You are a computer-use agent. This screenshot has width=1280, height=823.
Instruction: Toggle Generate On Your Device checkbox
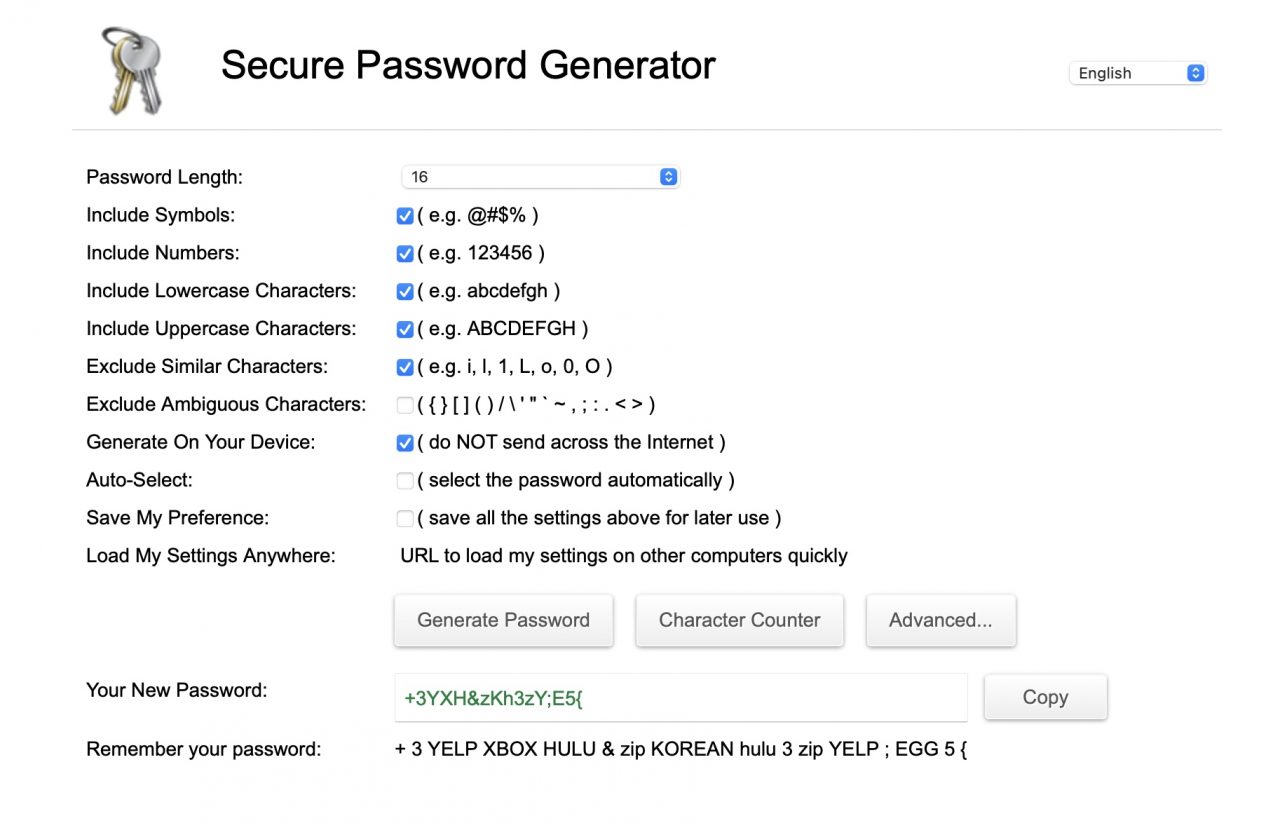pyautogui.click(x=405, y=443)
